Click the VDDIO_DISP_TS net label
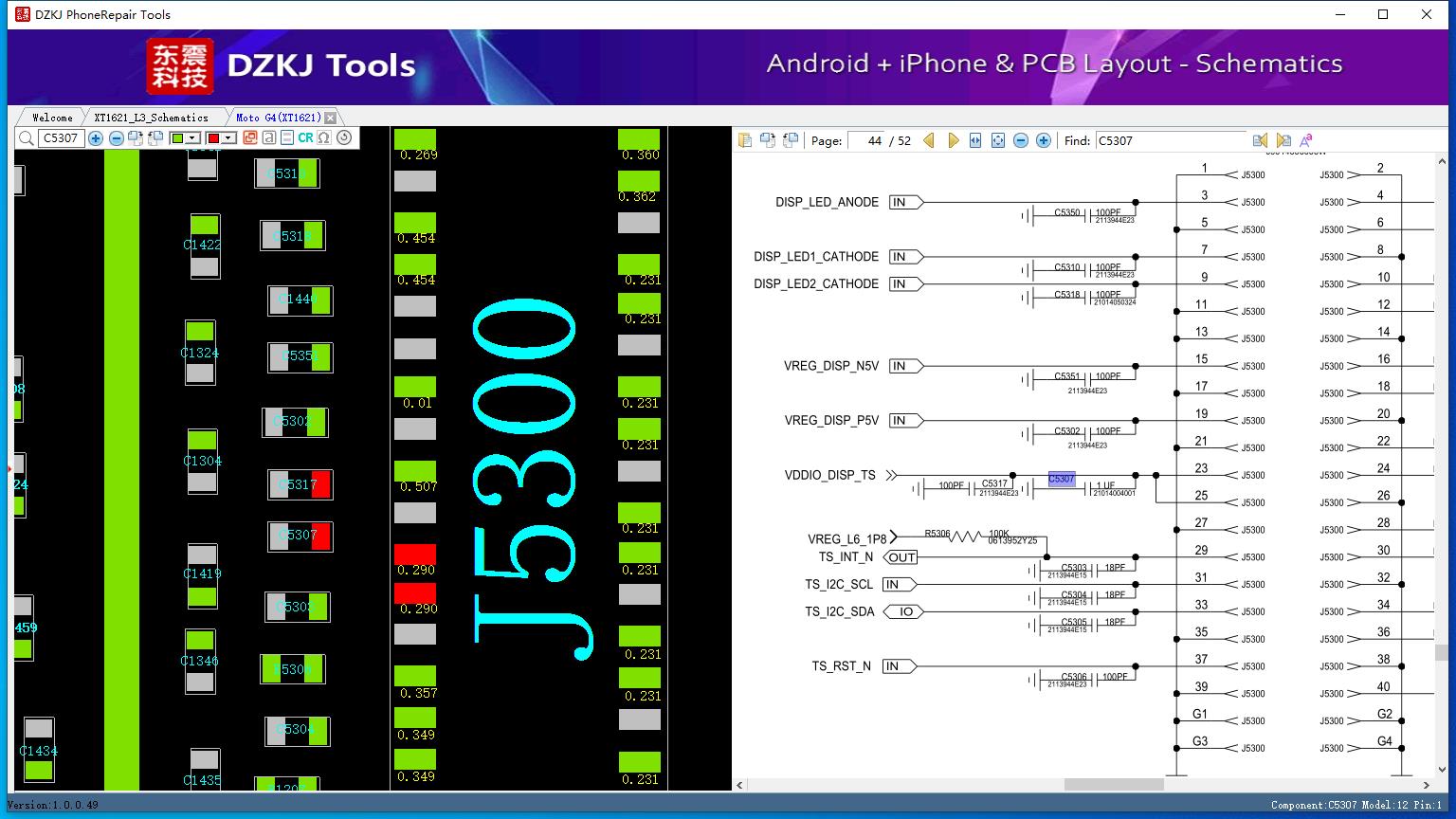Screen dimensions: 1456x819 (830, 475)
